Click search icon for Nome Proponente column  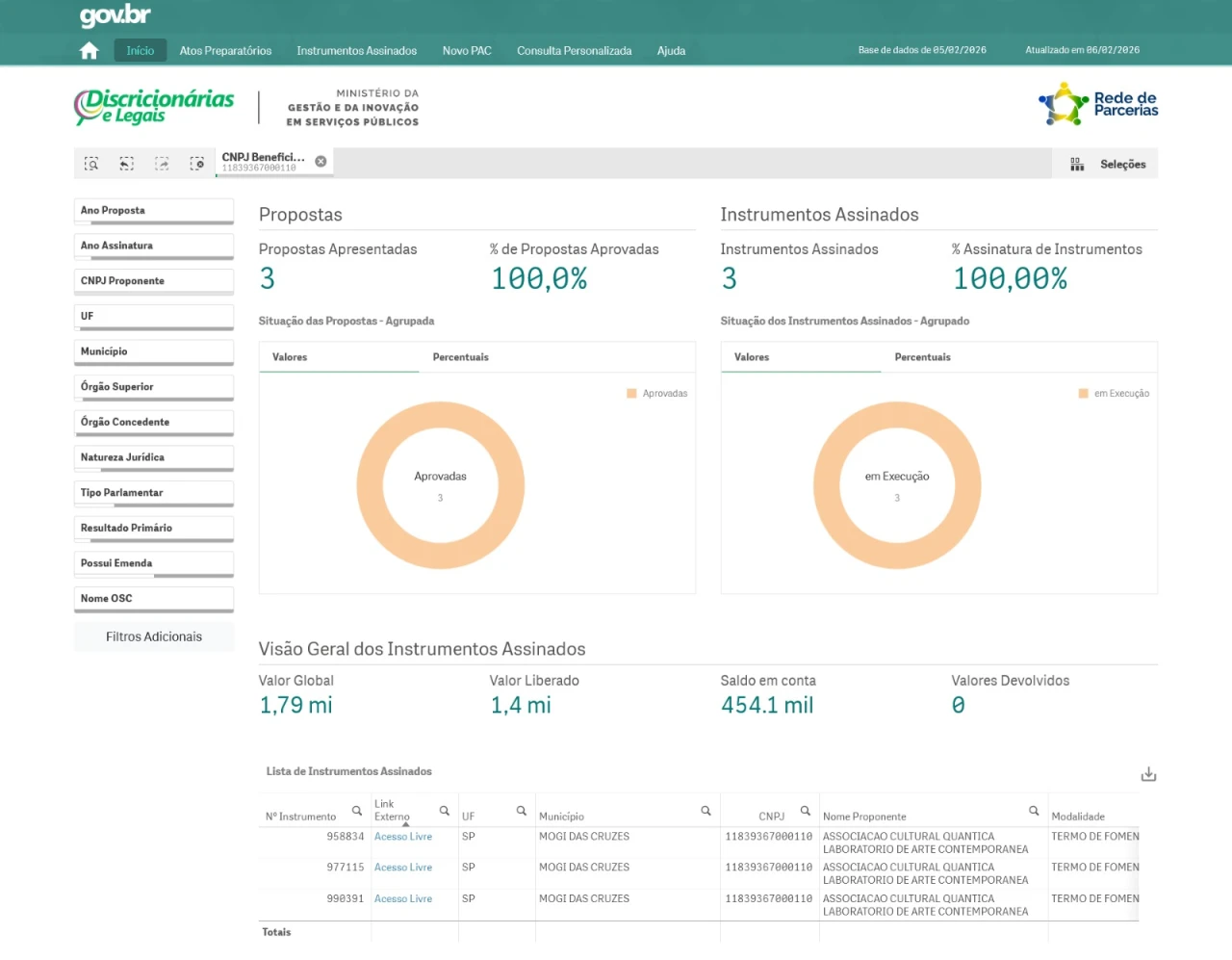1034,811
